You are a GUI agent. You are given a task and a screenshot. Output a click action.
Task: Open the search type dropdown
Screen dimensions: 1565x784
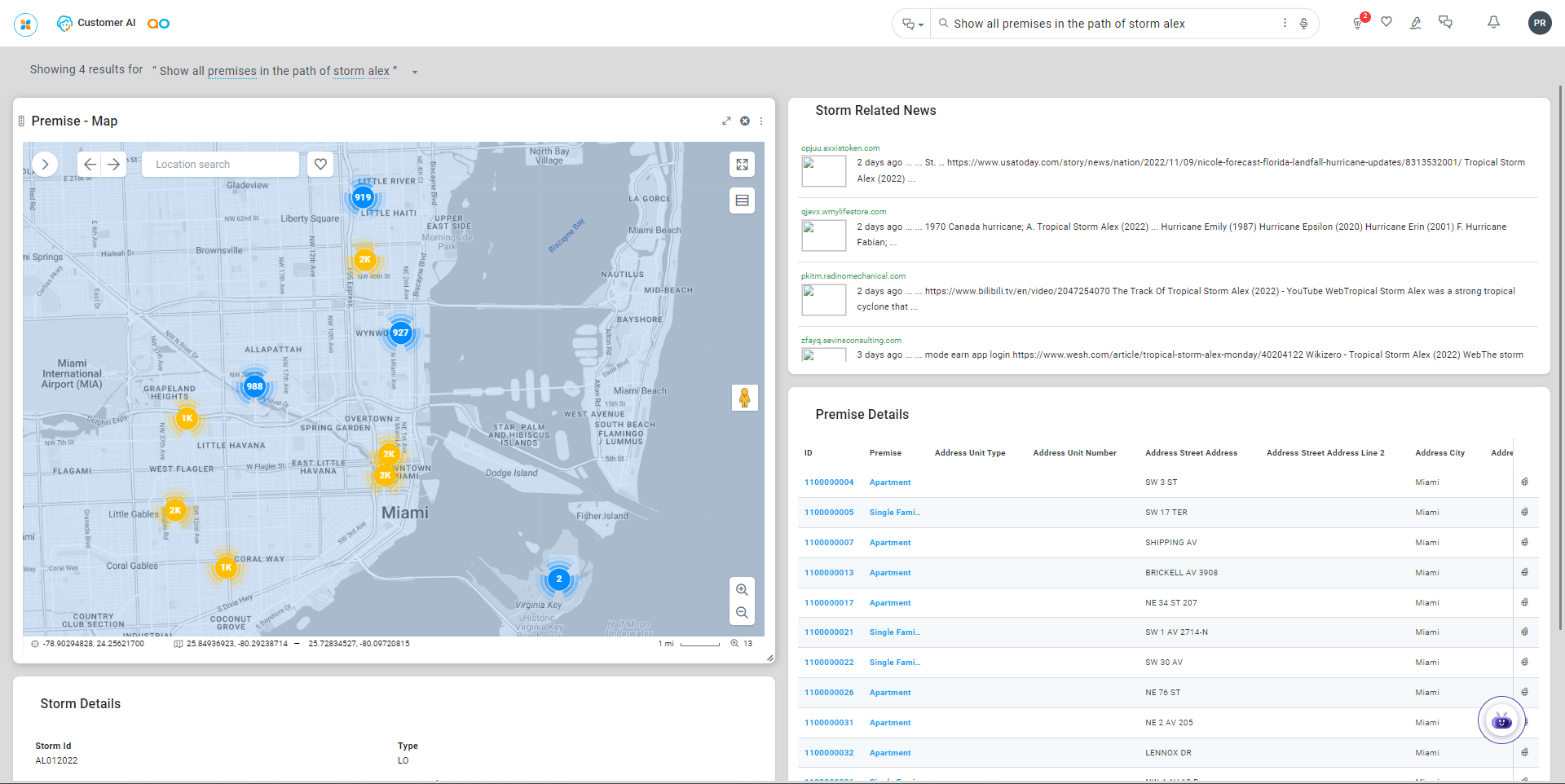click(x=912, y=24)
